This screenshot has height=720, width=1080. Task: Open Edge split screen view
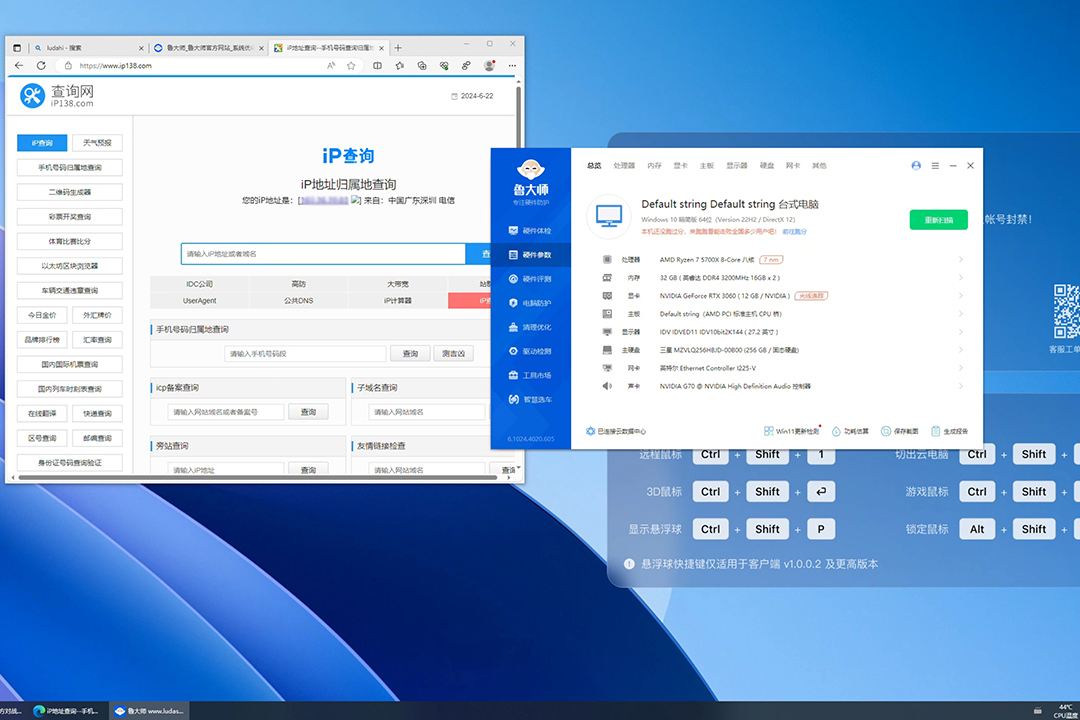click(377, 65)
